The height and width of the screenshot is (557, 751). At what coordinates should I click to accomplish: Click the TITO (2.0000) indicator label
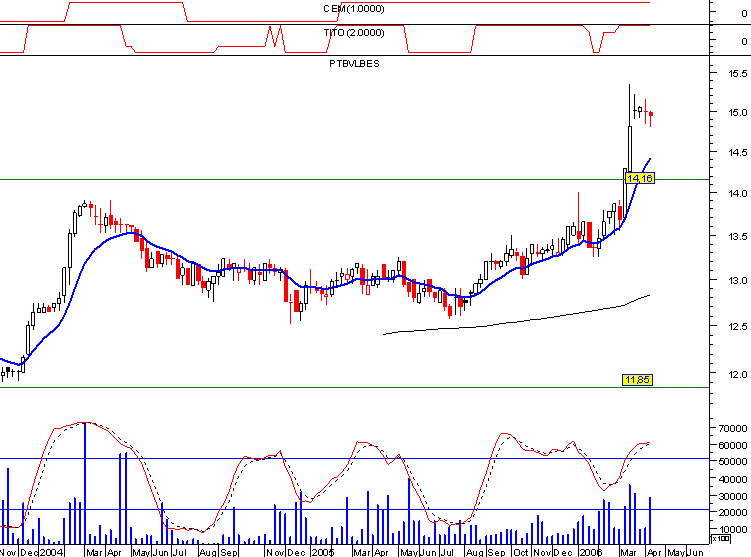click(x=354, y=33)
